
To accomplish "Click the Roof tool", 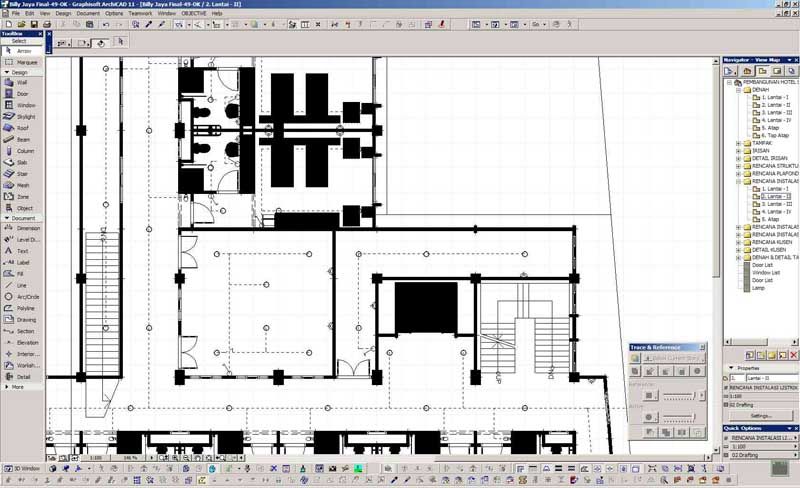I will pos(21,128).
